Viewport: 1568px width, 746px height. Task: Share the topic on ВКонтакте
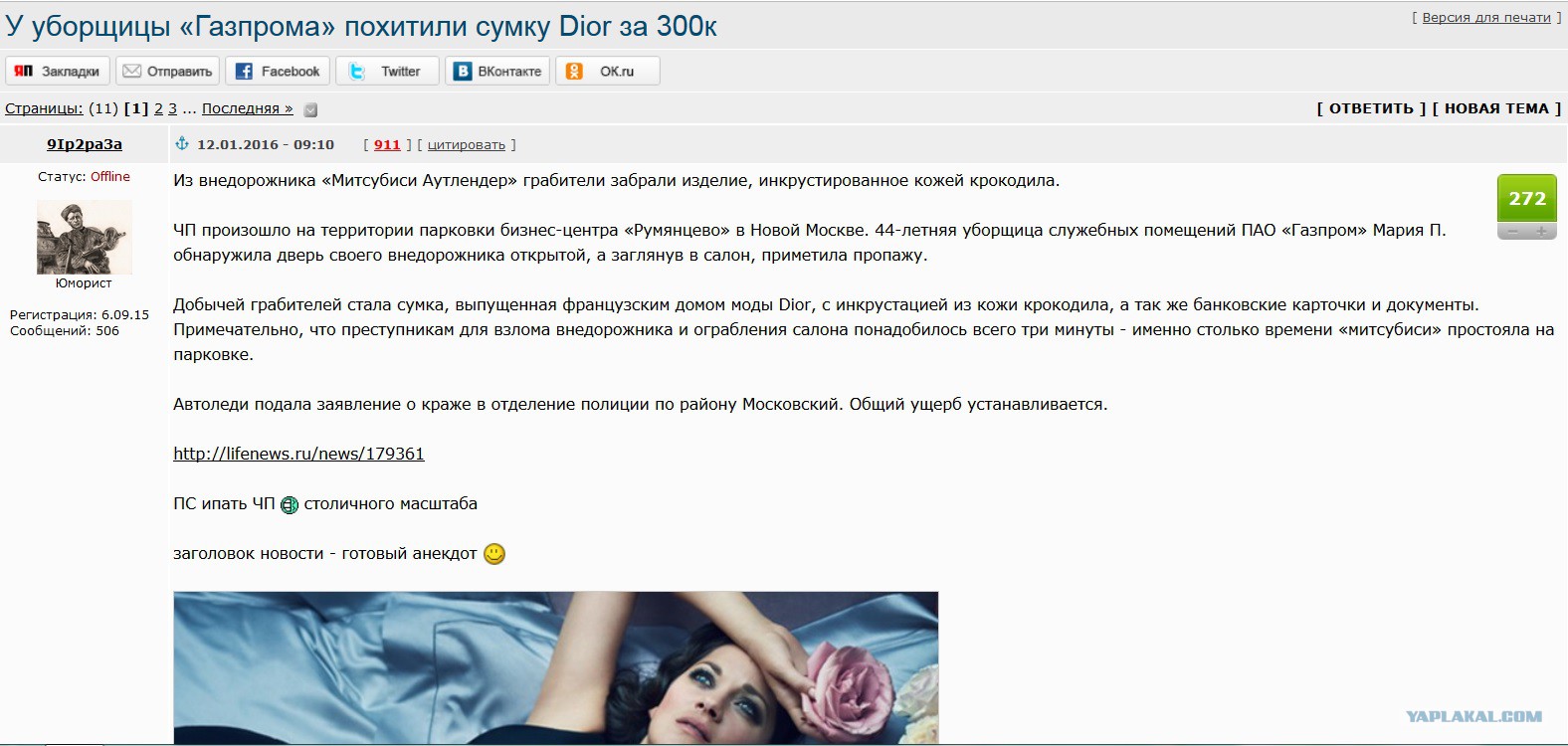pos(497,72)
